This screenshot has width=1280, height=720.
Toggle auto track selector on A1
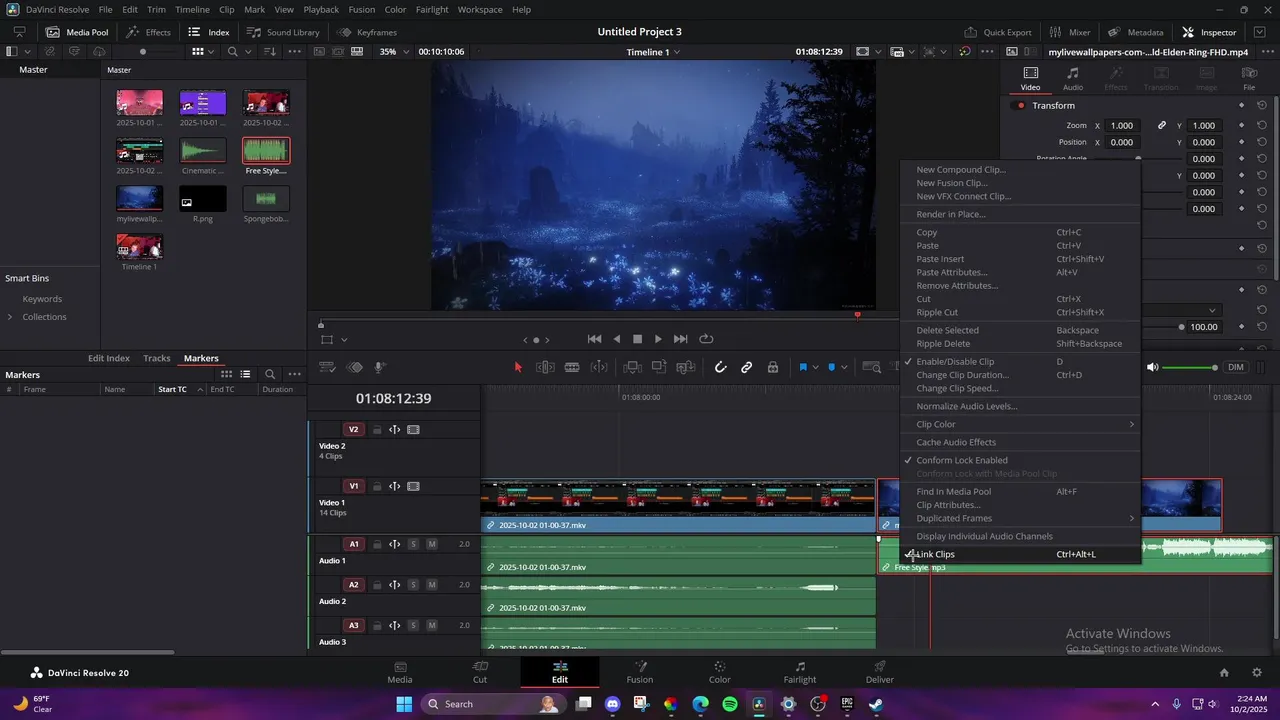point(395,544)
